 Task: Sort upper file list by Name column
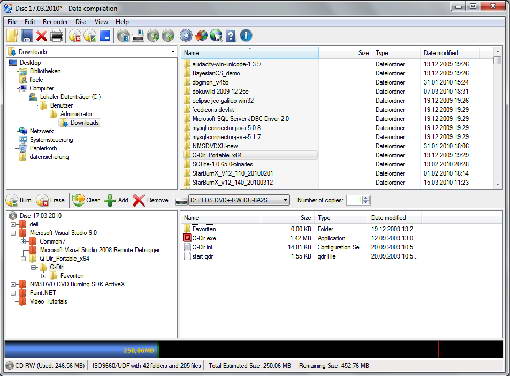[x=250, y=53]
